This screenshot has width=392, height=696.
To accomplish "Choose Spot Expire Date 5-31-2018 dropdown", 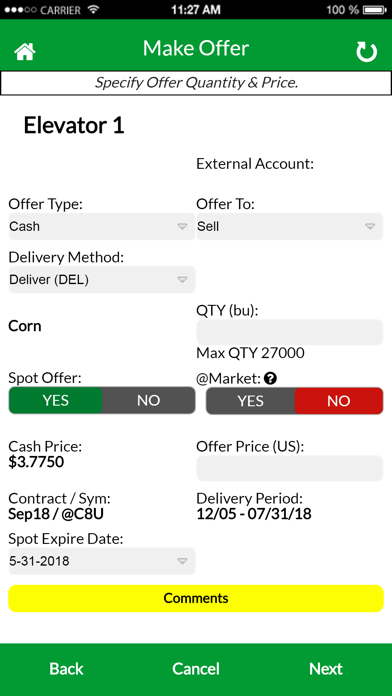I will [x=102, y=561].
